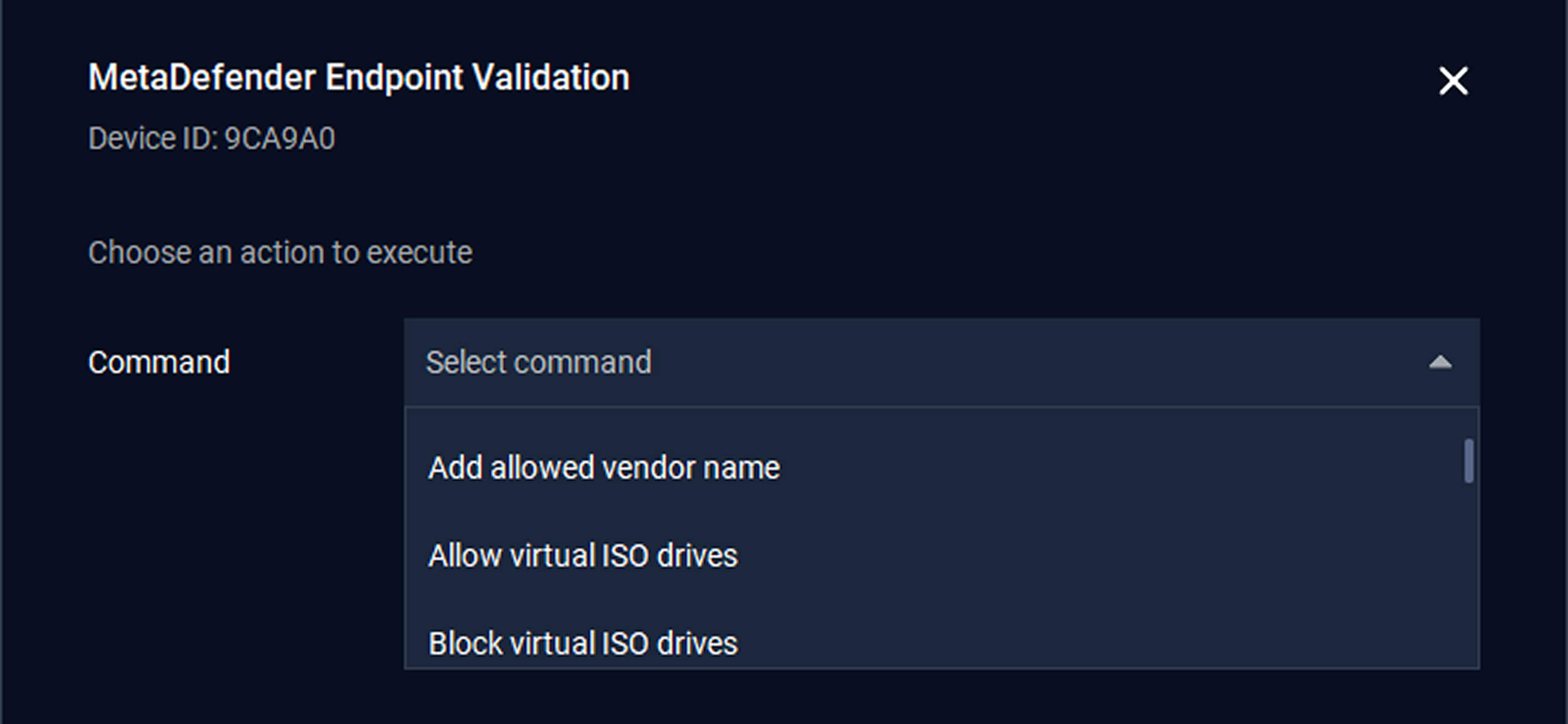Click empty space right of Allow virtual ISO drives
This screenshot has width=1568, height=724.
tap(1099, 556)
